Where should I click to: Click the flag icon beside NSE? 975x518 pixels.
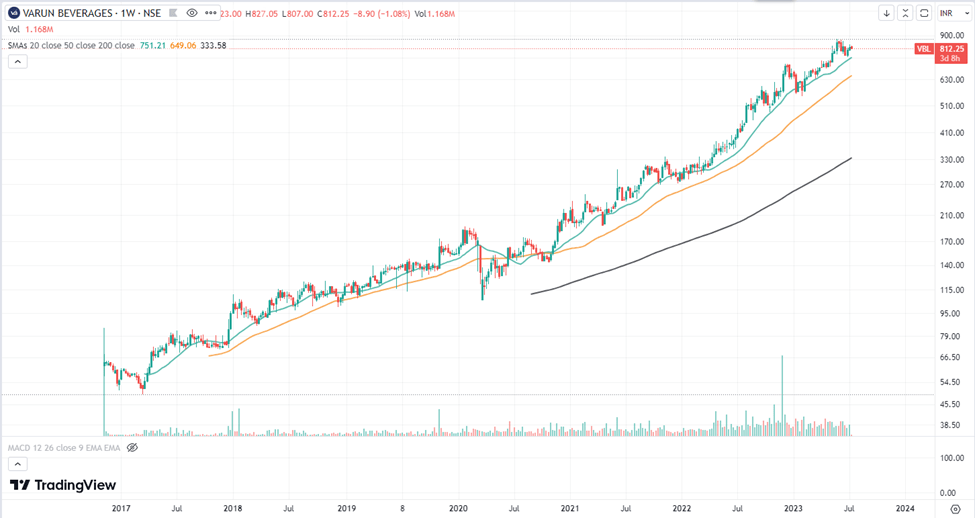click(x=173, y=13)
